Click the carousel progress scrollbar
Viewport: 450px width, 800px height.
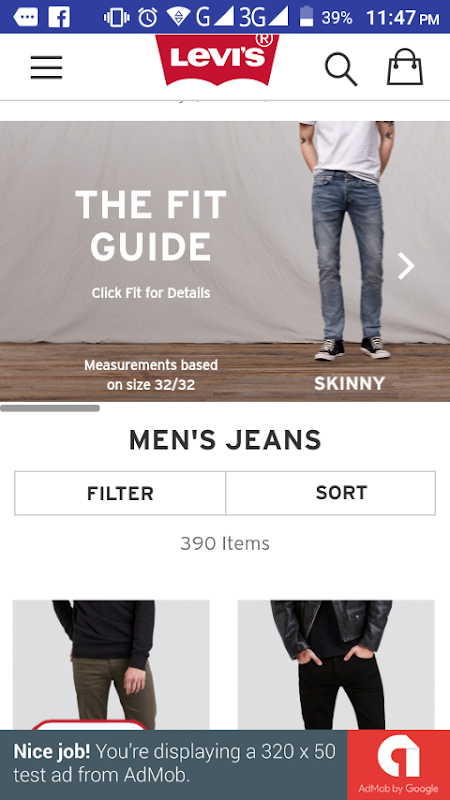50,408
